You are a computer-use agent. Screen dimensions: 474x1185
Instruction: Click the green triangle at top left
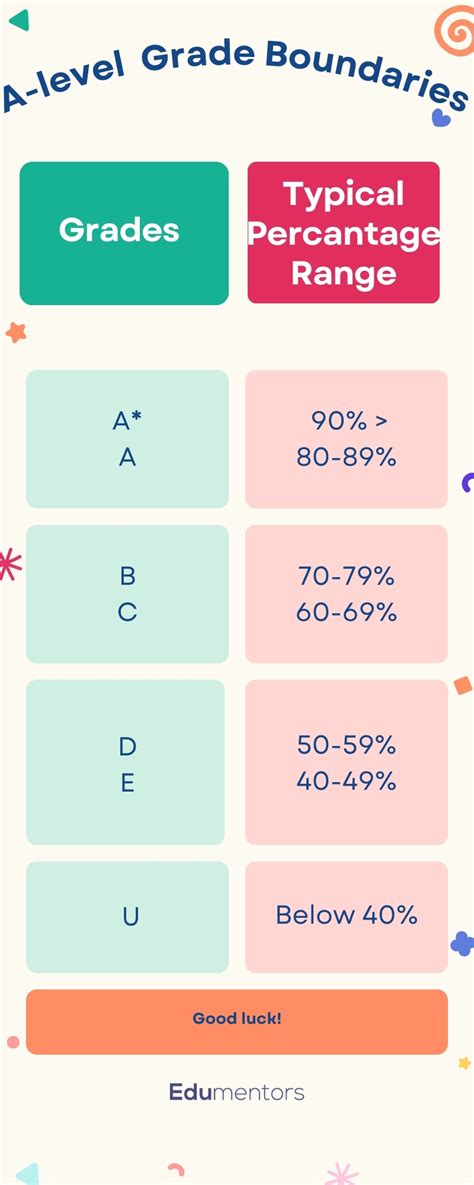point(20,20)
